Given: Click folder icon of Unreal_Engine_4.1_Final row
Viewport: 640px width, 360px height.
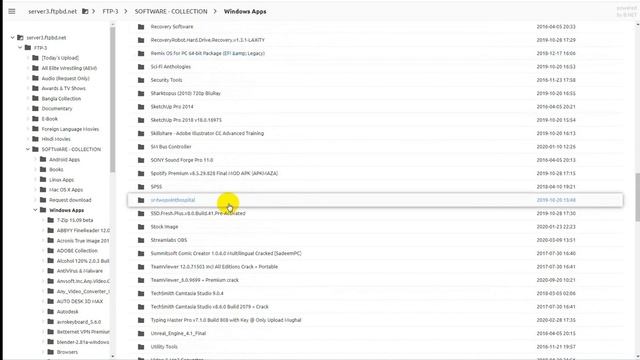Looking at the screenshot, I should click(141, 333).
